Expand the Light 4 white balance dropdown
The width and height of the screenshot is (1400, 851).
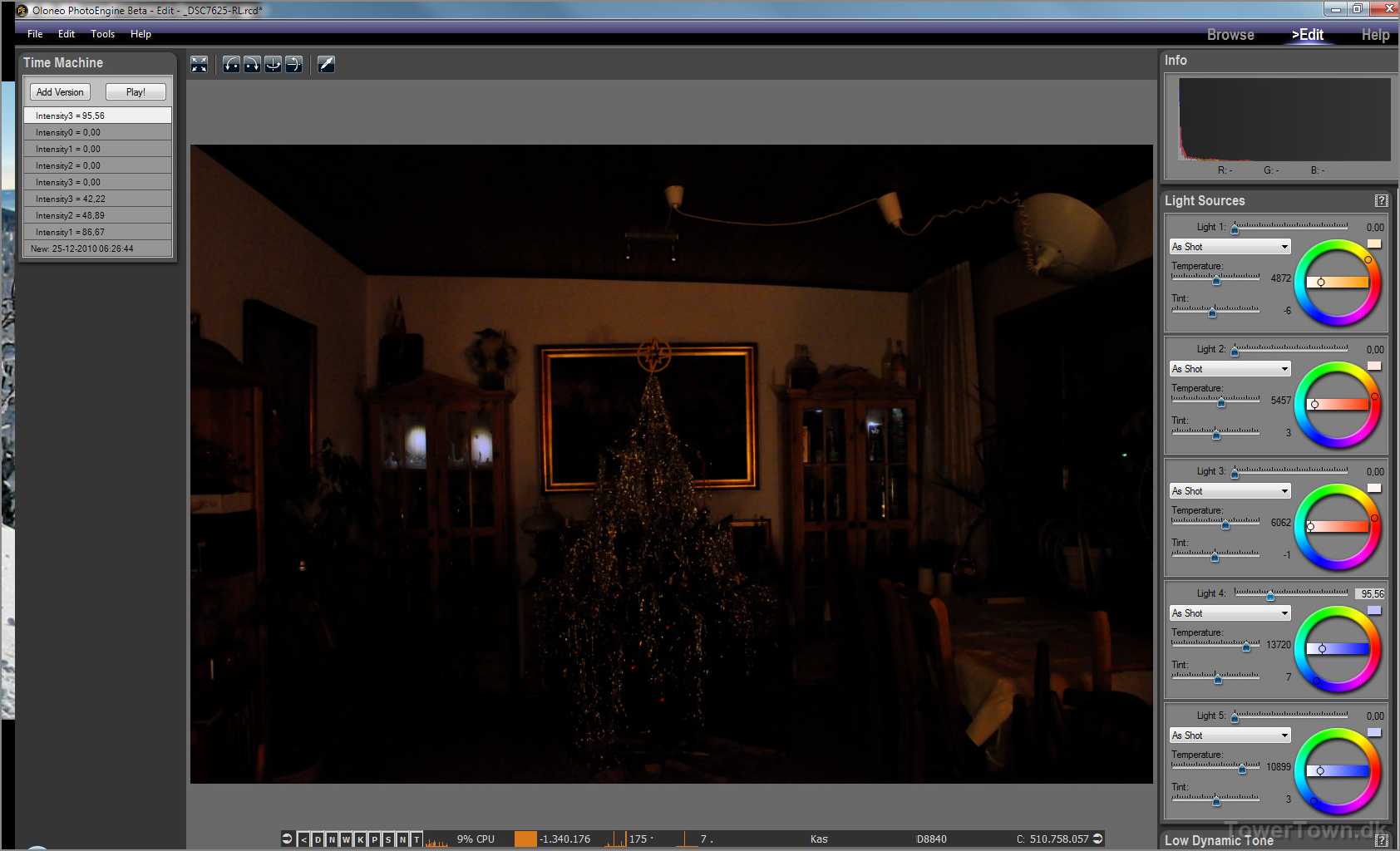1230,613
